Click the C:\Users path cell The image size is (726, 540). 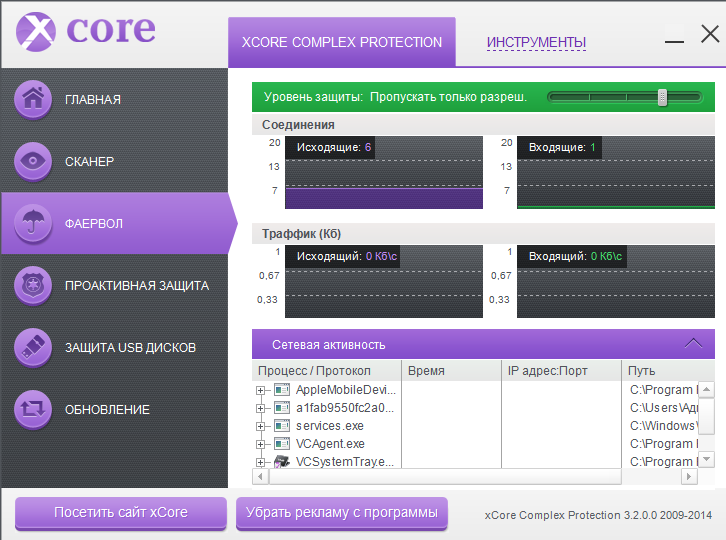pyautogui.click(x=663, y=408)
